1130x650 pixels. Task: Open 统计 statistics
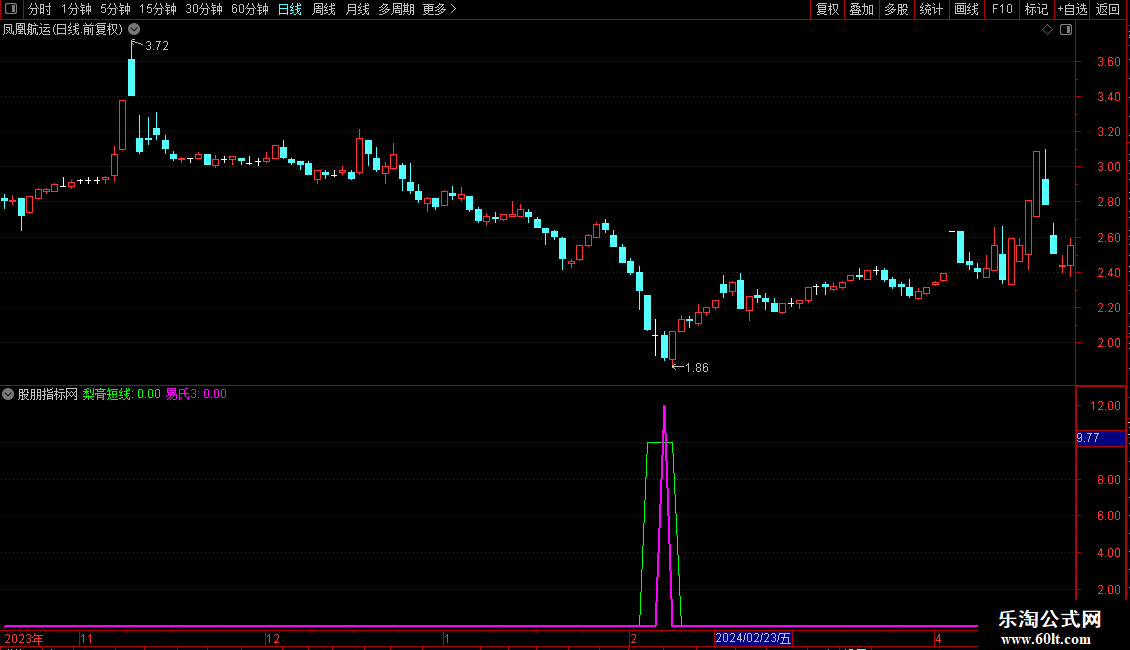(931, 9)
